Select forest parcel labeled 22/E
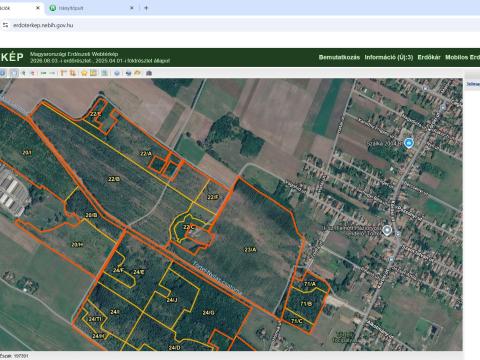 point(95,114)
